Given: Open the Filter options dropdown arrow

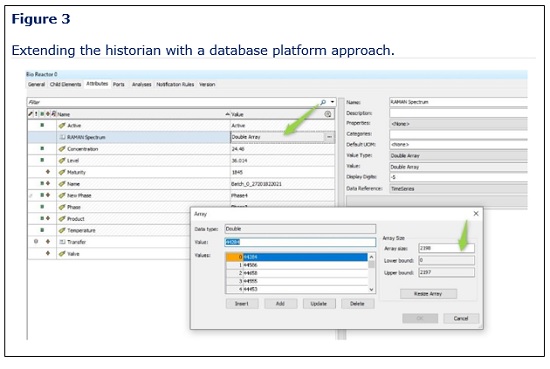Looking at the screenshot, I should pyautogui.click(x=332, y=102).
